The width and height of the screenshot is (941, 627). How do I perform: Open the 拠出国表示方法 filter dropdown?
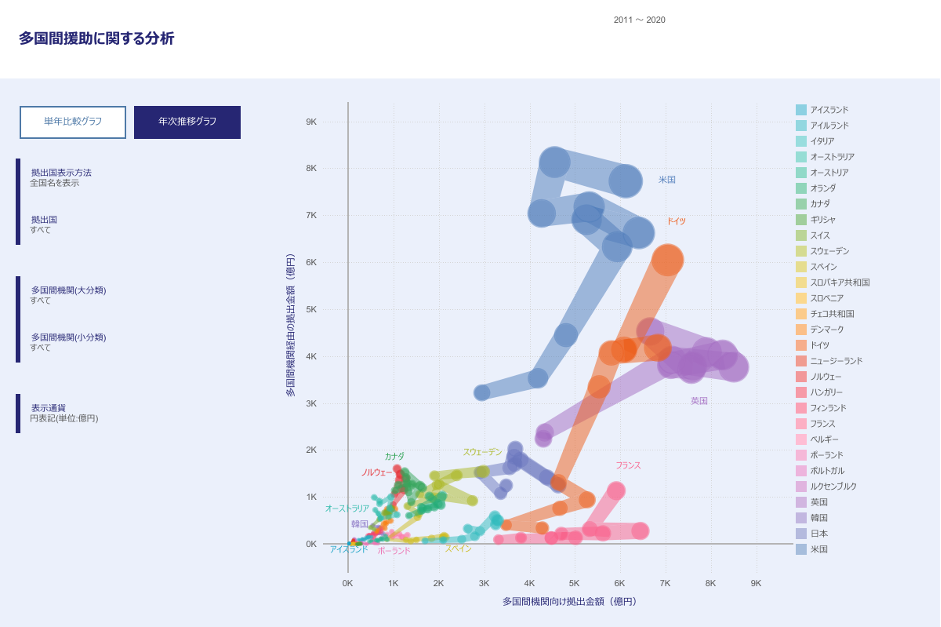coord(60,177)
